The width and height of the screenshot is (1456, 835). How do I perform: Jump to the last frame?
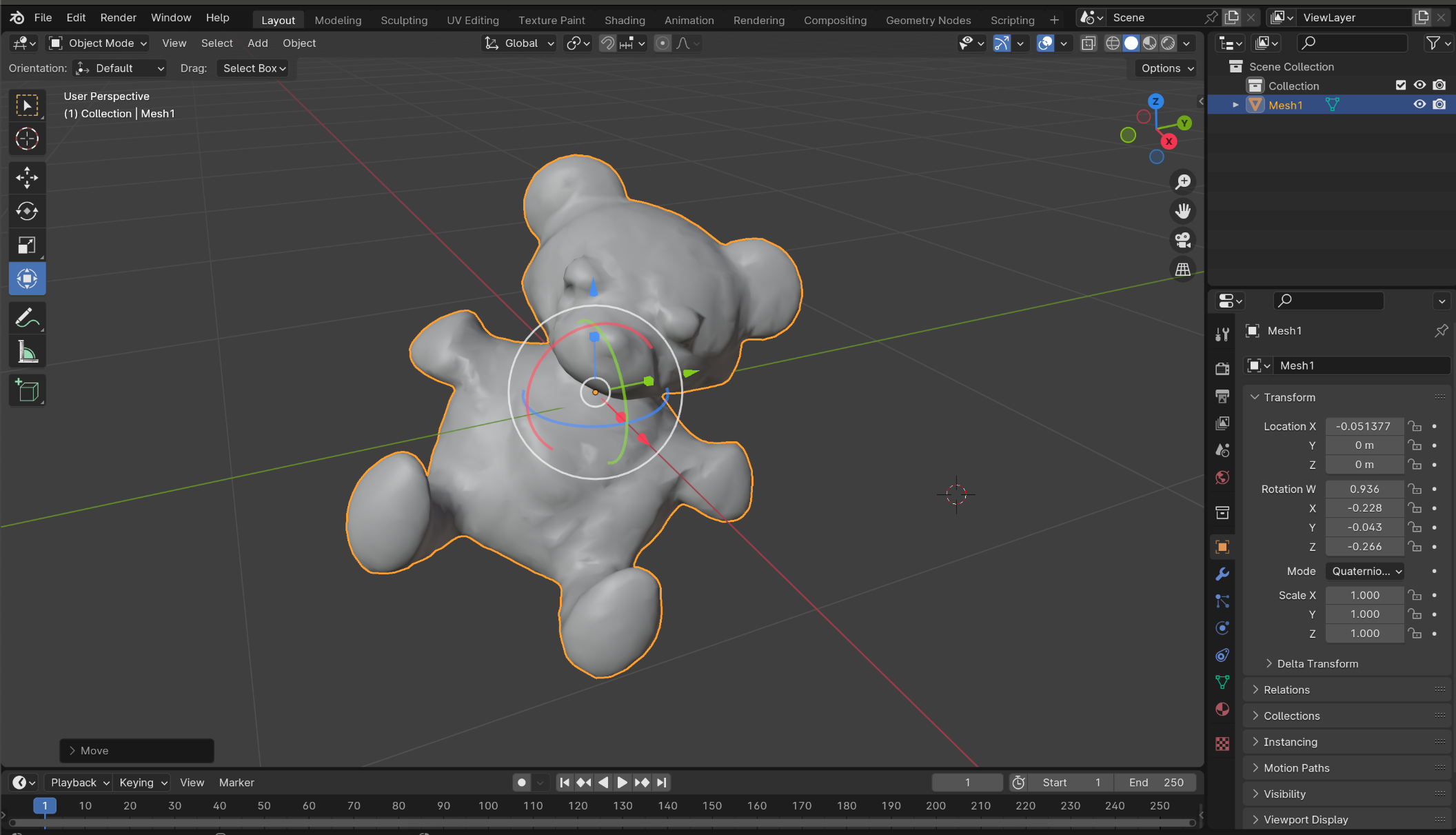click(662, 783)
